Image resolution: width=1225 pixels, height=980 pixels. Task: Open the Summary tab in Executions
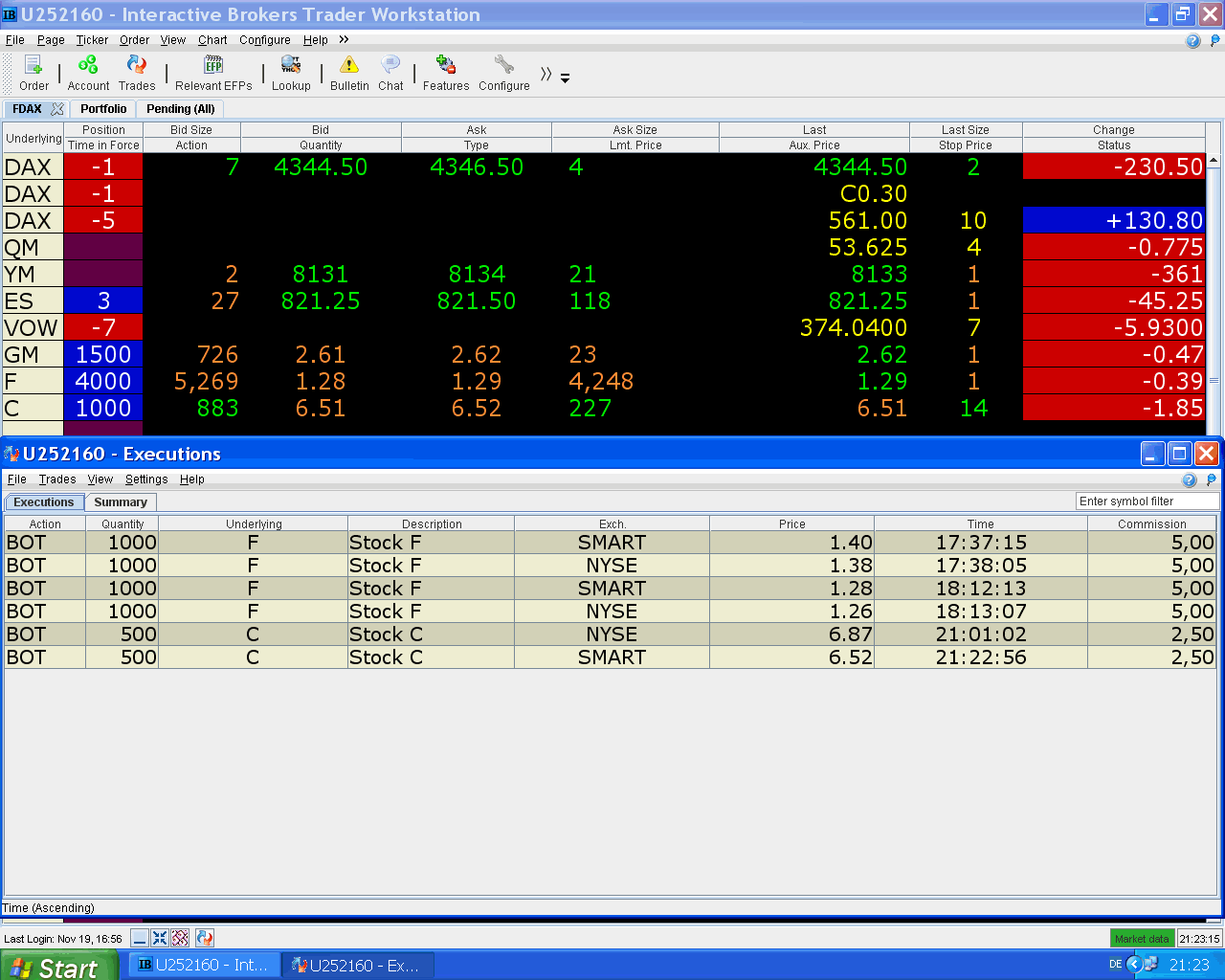[x=121, y=502]
